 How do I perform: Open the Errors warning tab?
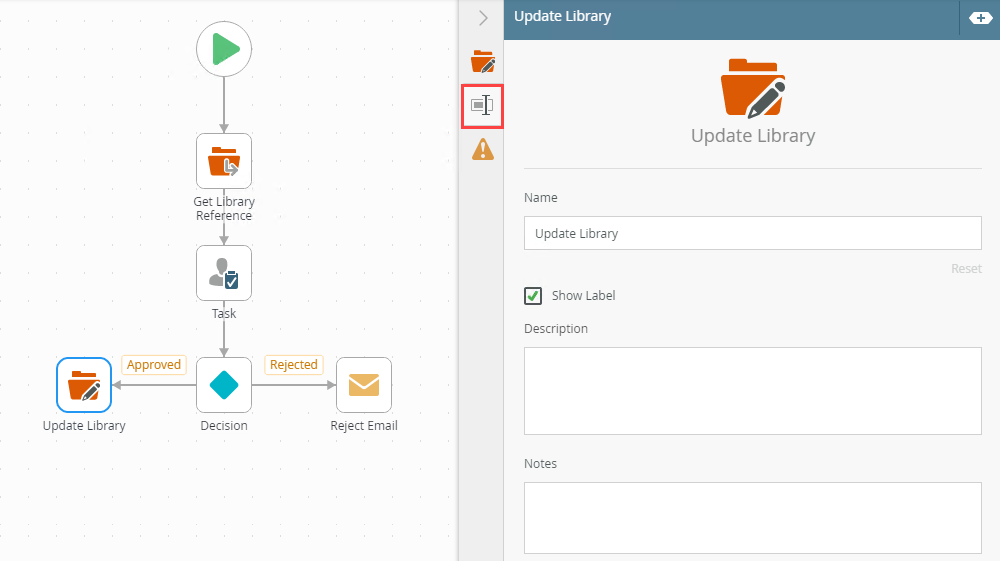[x=483, y=149]
